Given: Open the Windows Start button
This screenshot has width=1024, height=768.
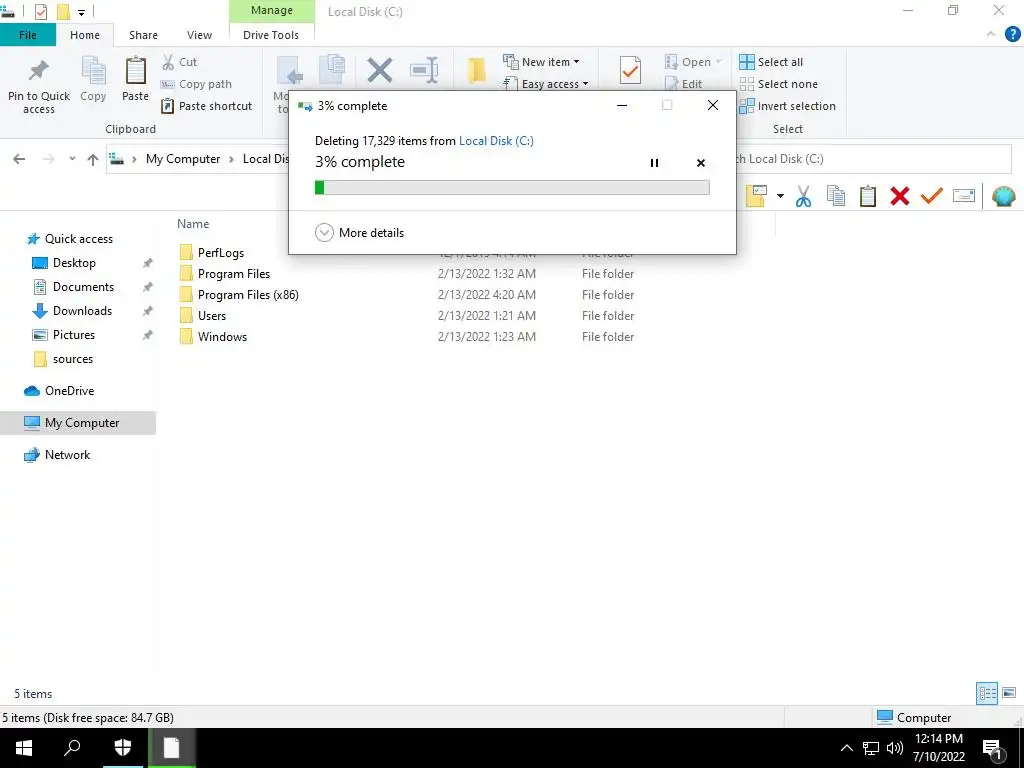Looking at the screenshot, I should [24, 748].
